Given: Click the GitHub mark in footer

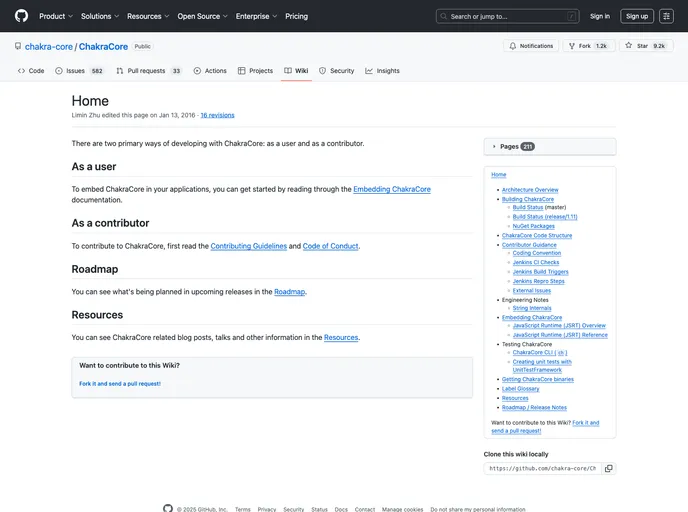Looking at the screenshot, I should pos(168,508).
